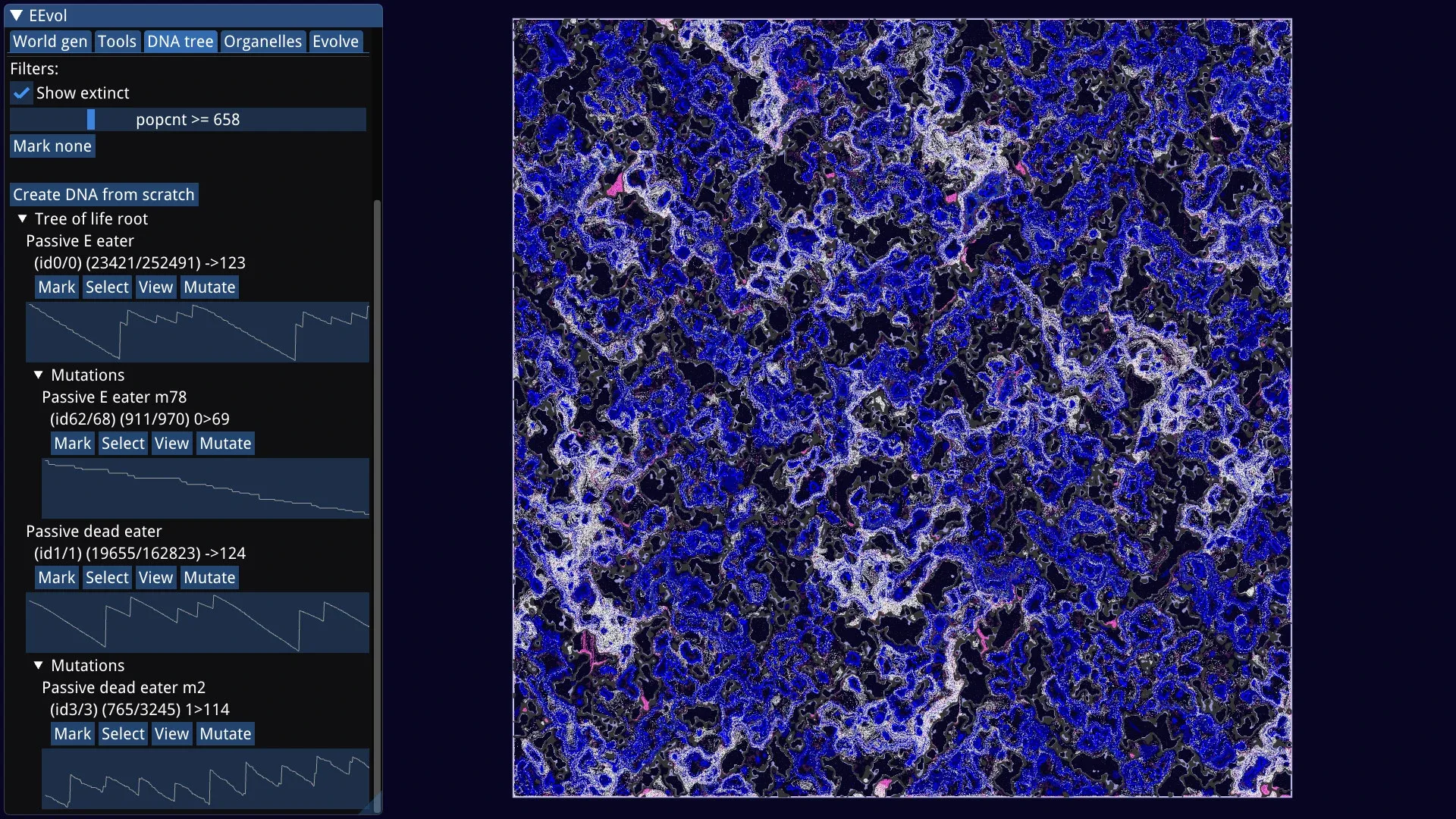
Task: Click the Passive E eater population graph
Action: tap(197, 332)
